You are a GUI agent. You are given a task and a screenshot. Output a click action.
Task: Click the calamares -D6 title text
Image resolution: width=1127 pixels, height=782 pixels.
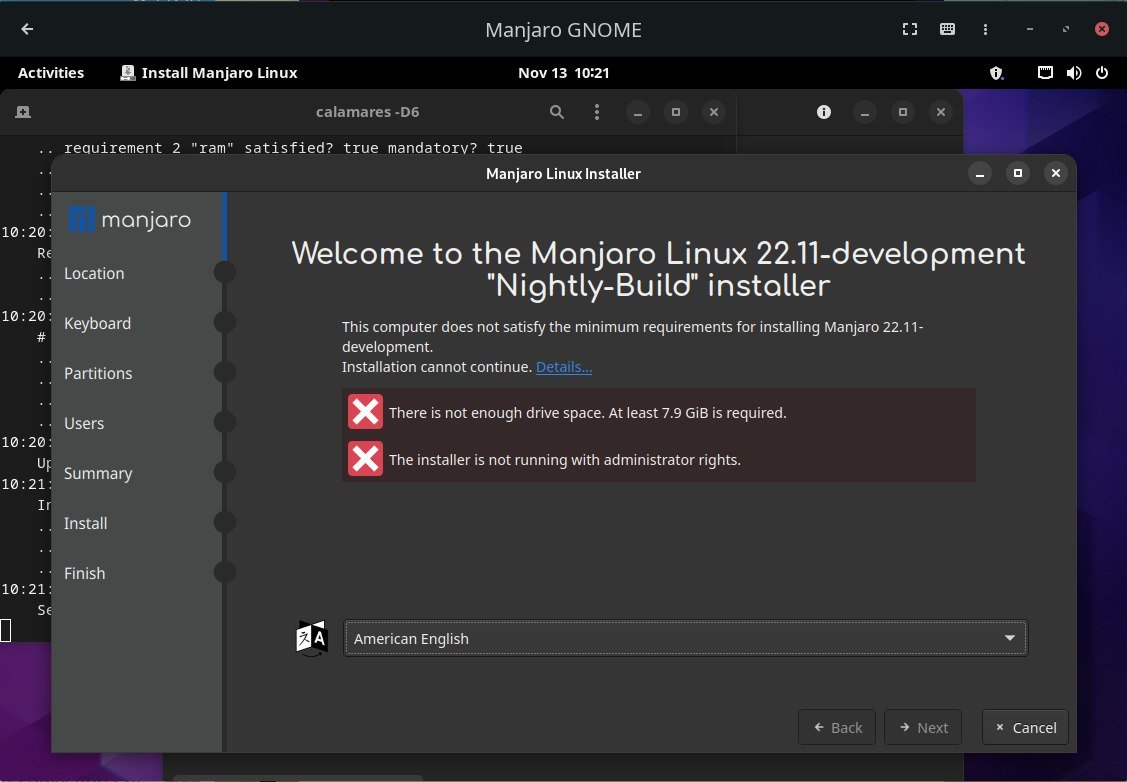367,112
